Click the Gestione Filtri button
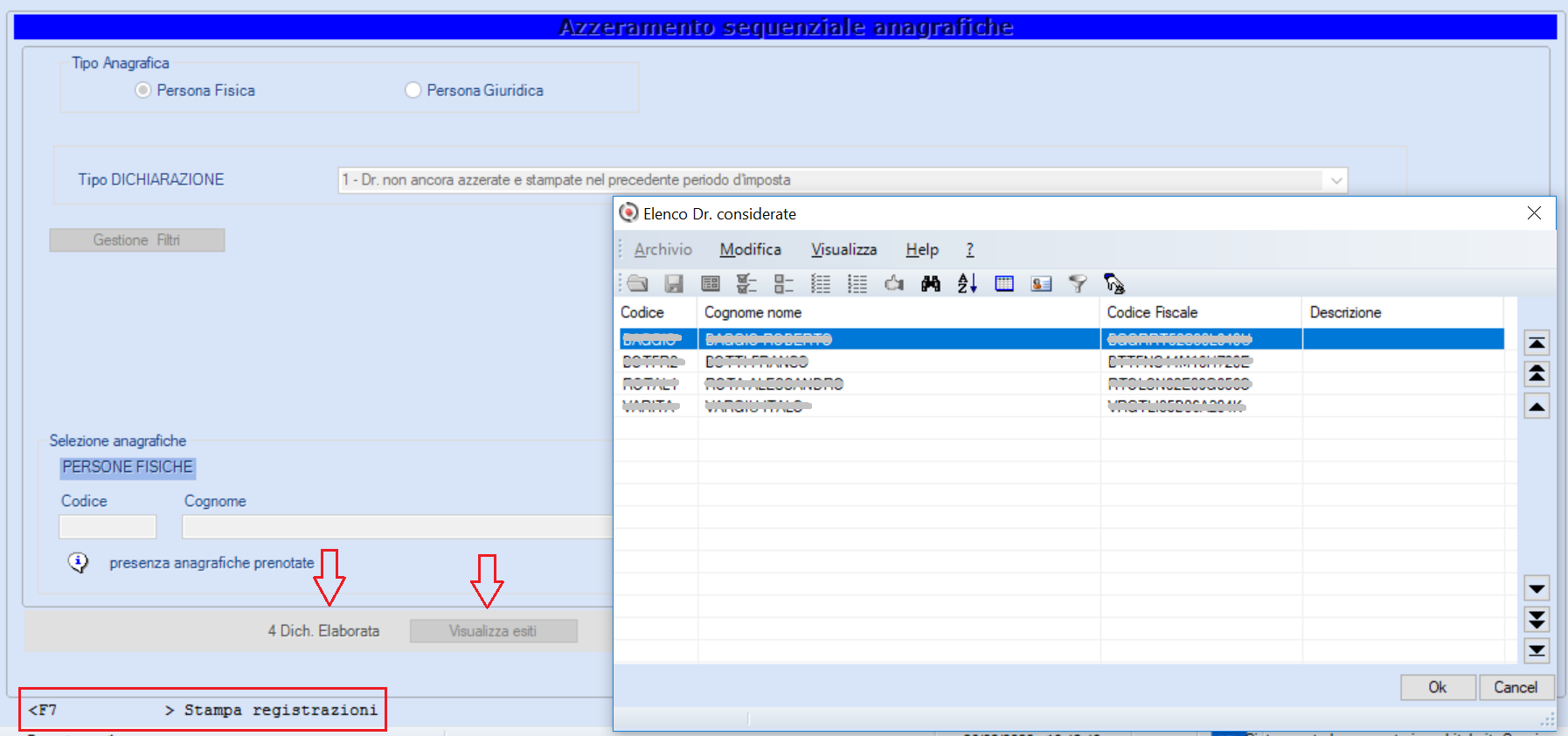Image resolution: width=1568 pixels, height=736 pixels. [137, 240]
